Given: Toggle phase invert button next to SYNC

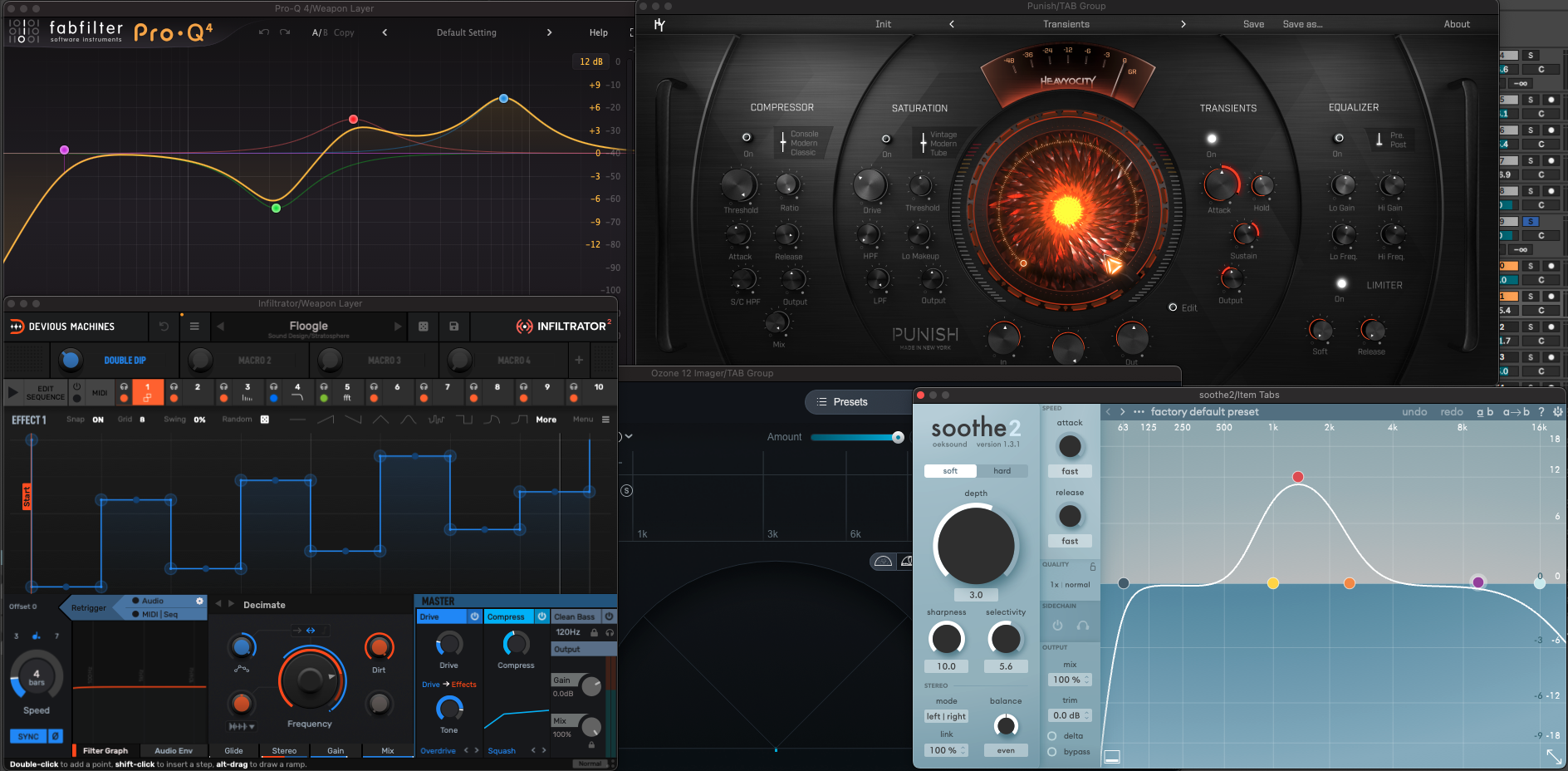Looking at the screenshot, I should pyautogui.click(x=56, y=736).
